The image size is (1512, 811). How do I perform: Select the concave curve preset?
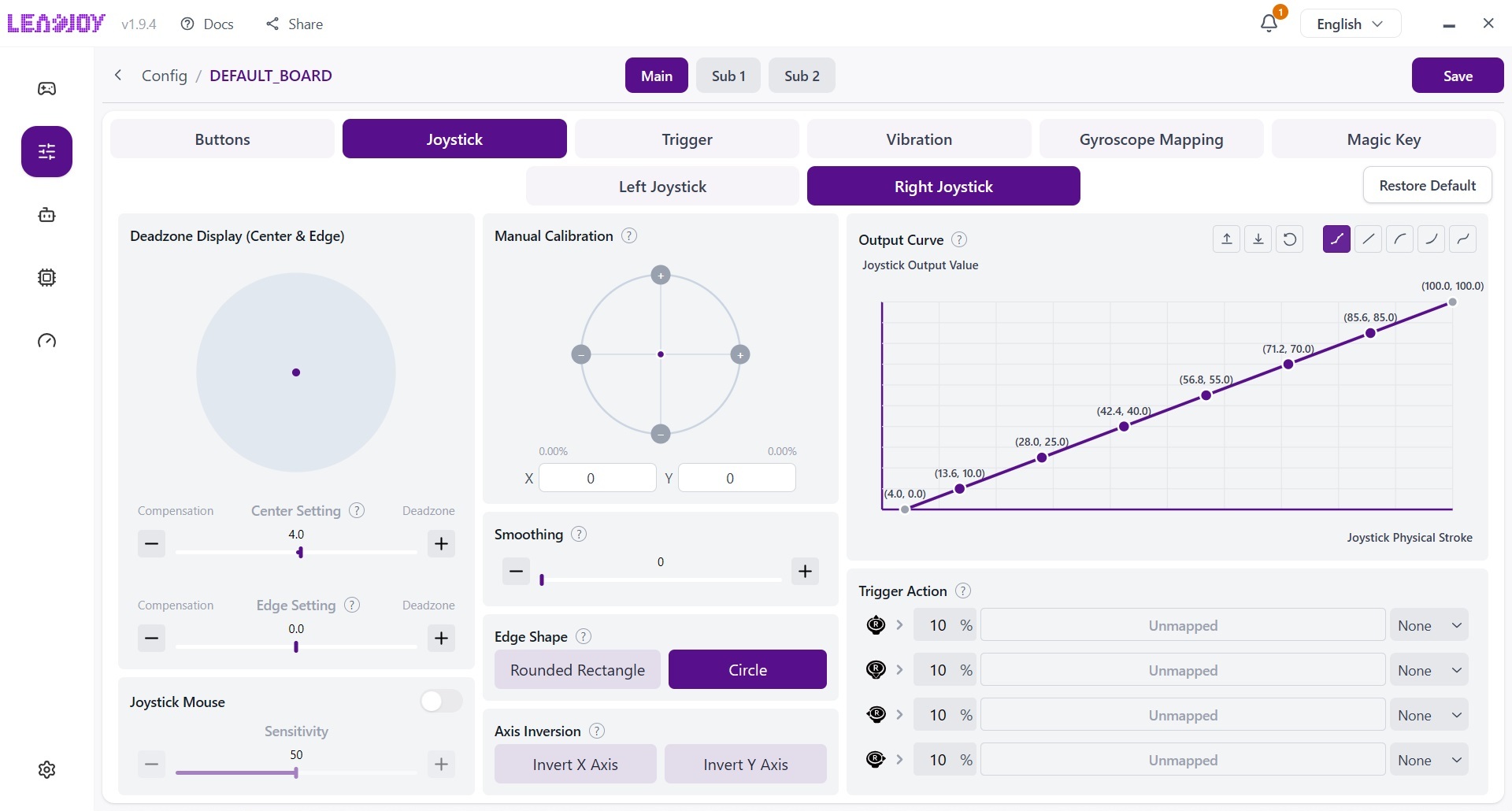pos(1431,239)
